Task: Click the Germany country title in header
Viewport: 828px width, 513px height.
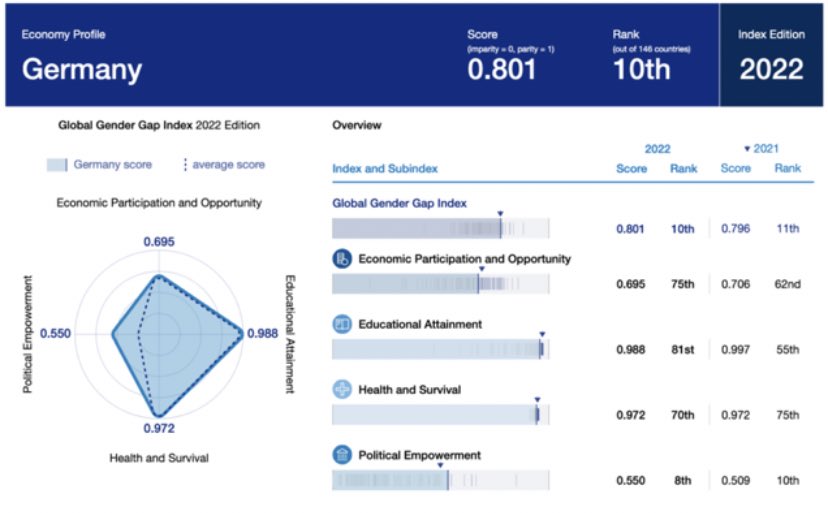Action: [82, 70]
